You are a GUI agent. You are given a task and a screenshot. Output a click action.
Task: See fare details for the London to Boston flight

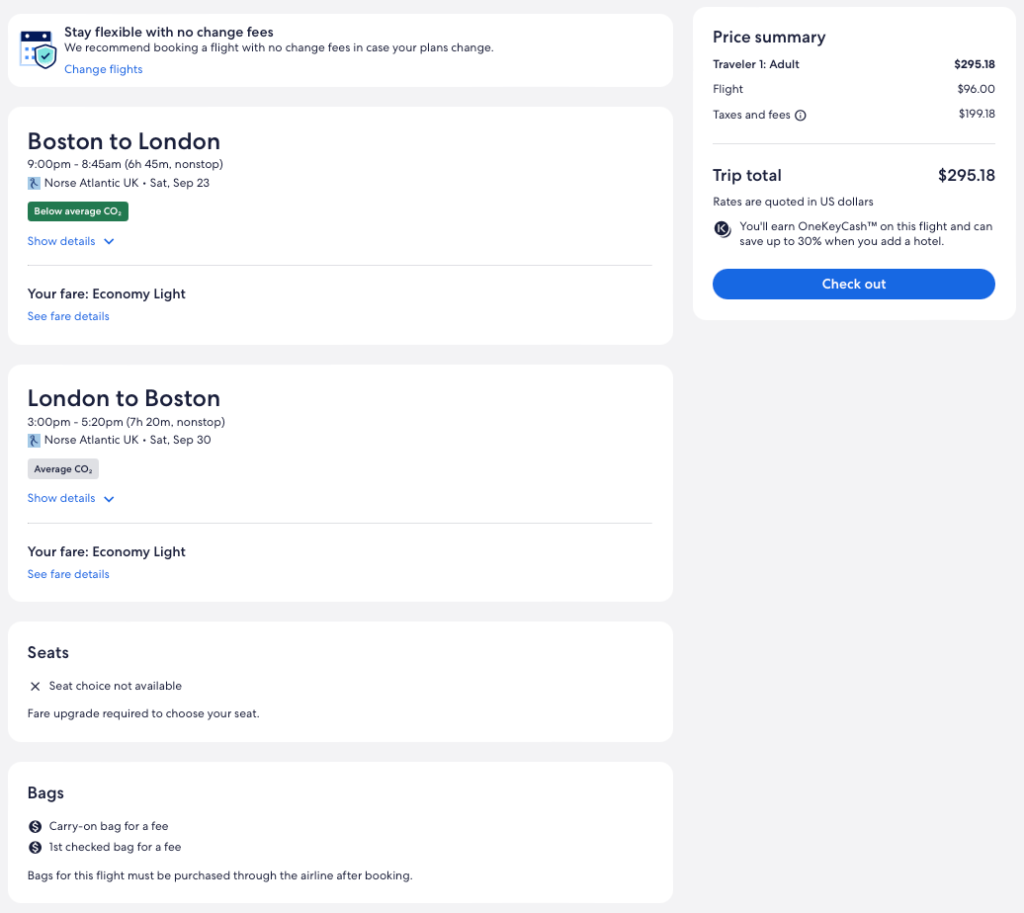(68, 574)
